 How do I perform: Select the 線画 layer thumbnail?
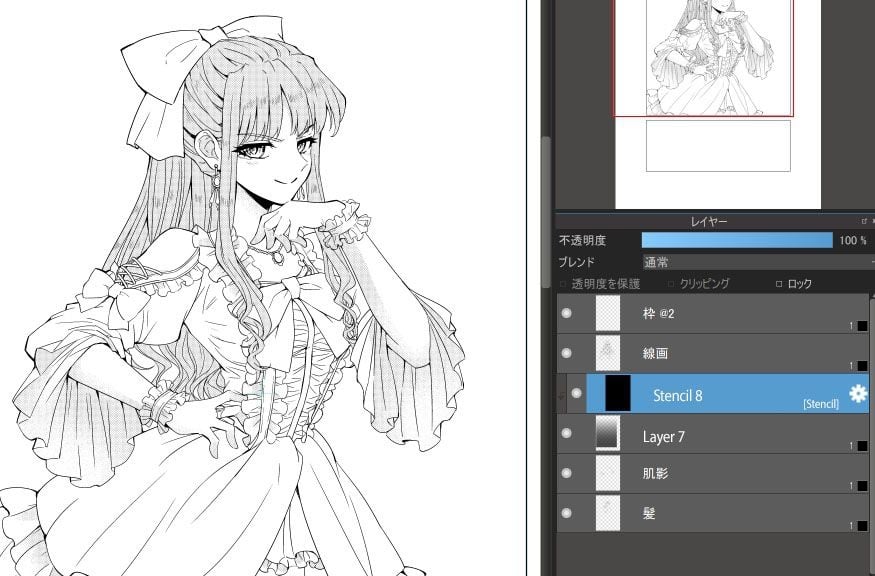[608, 353]
